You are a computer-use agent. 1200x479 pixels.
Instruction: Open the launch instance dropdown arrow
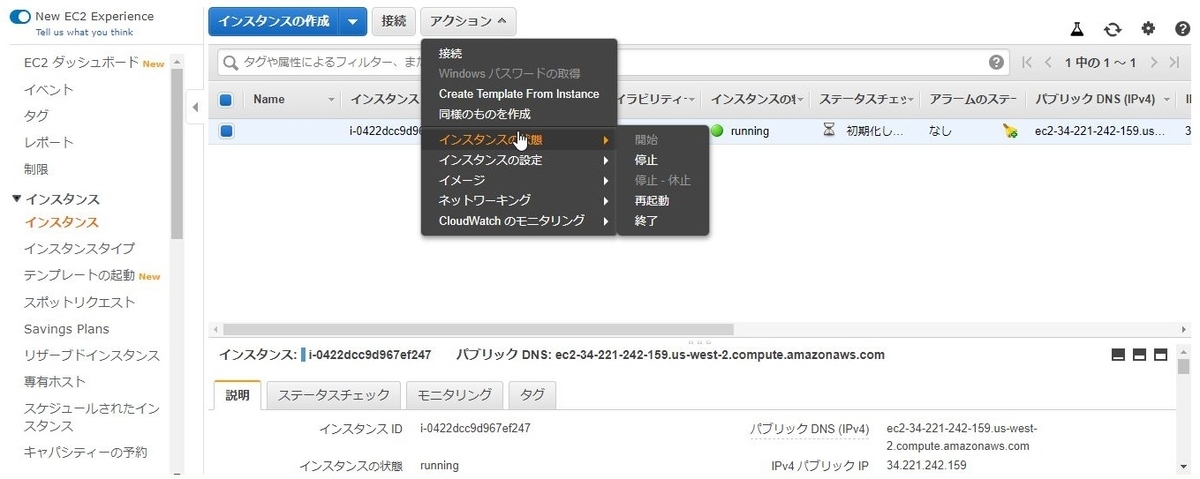coord(352,21)
